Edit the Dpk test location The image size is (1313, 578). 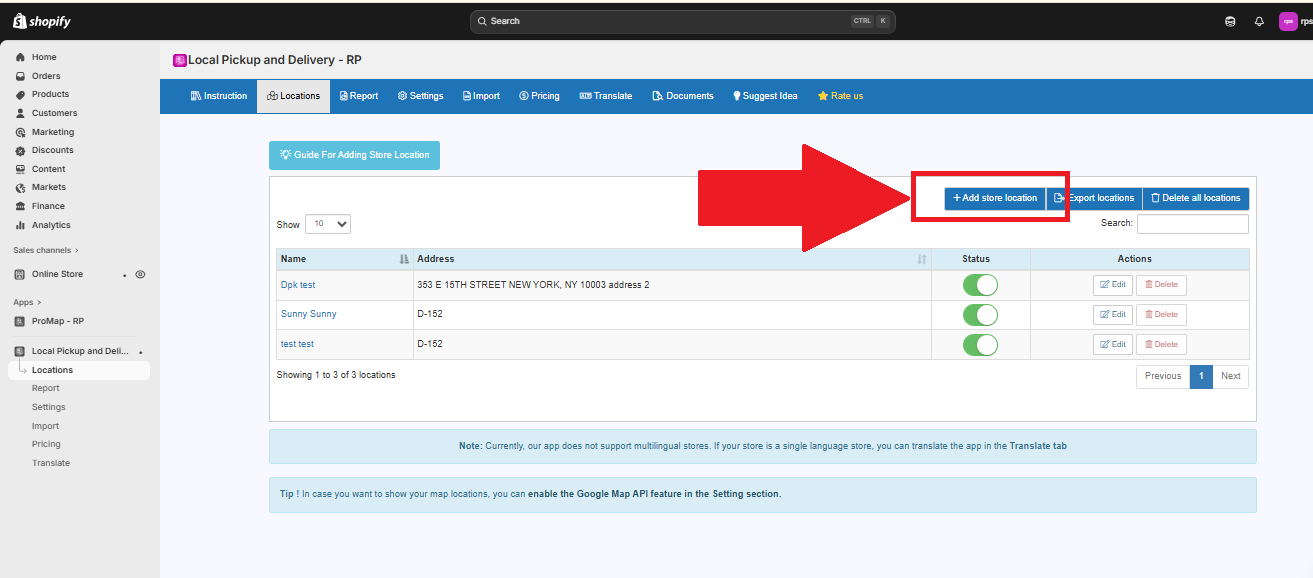pyautogui.click(x=1113, y=285)
